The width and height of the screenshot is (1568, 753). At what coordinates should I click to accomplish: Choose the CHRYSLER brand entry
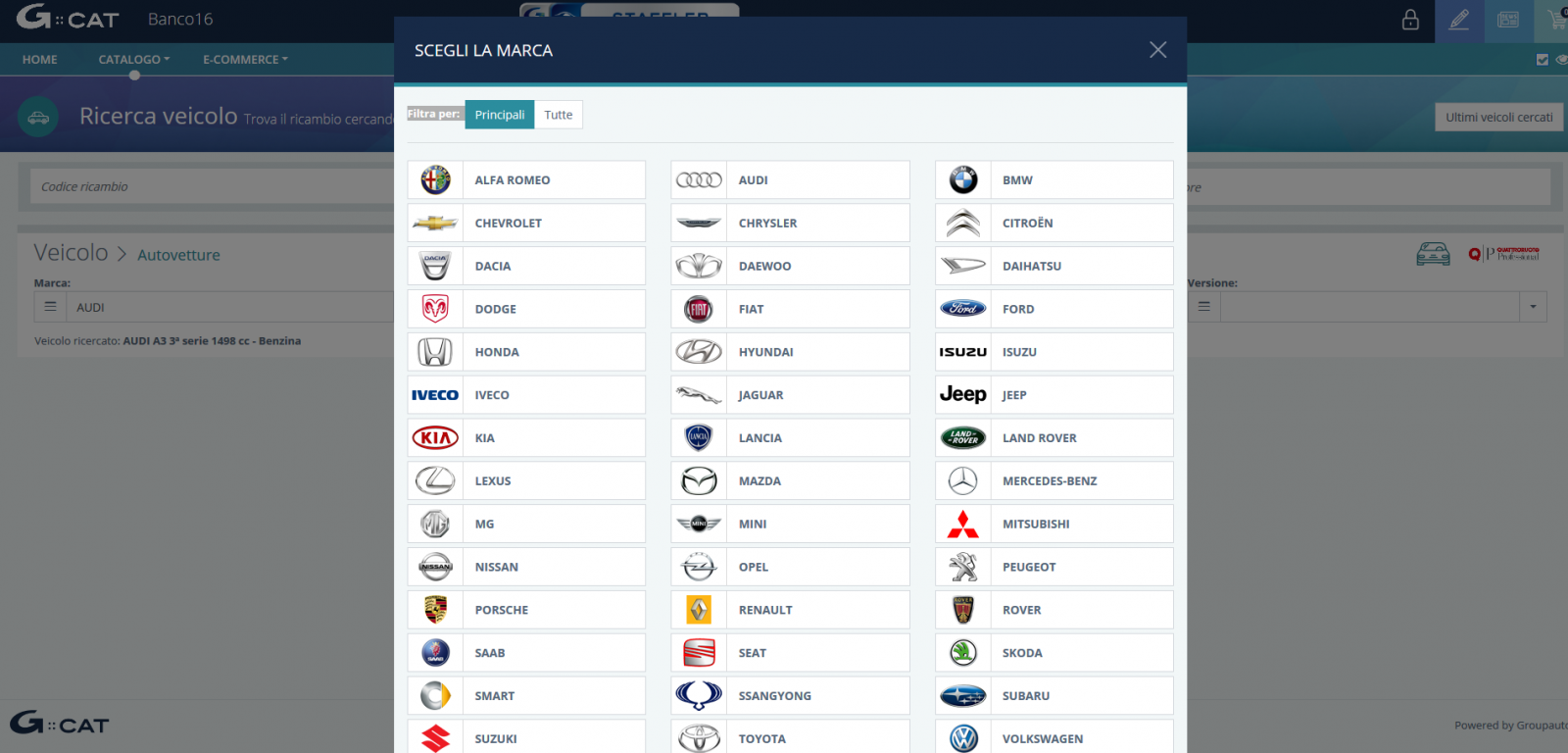790,223
